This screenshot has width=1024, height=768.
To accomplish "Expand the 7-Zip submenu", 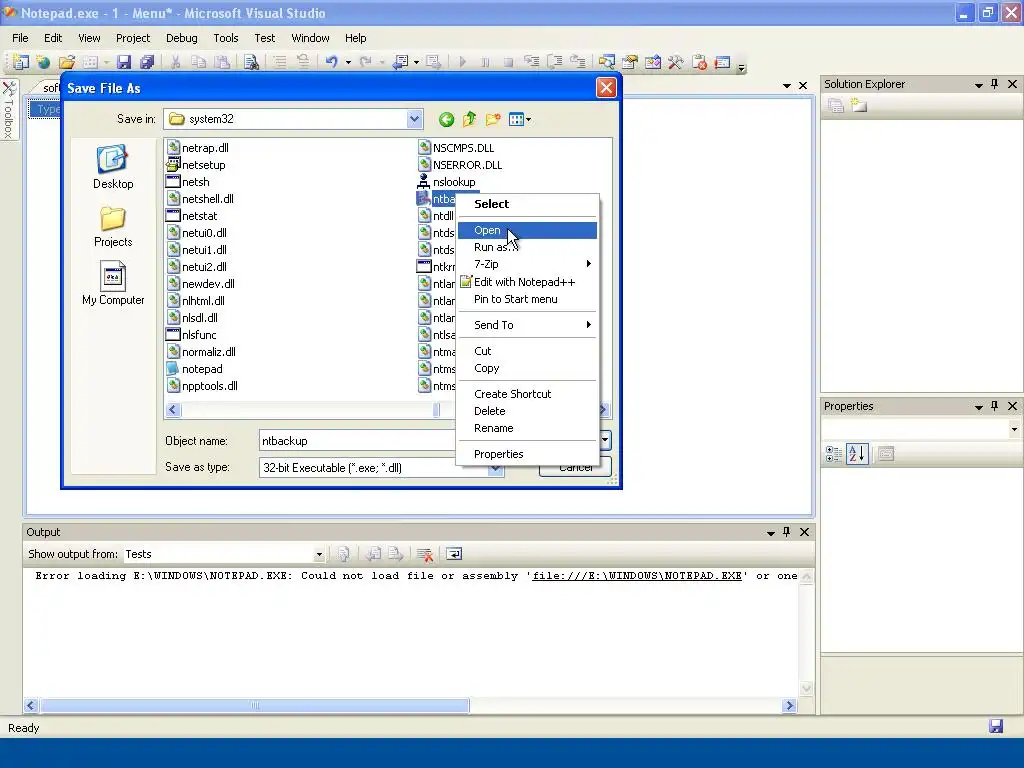I will [527, 264].
